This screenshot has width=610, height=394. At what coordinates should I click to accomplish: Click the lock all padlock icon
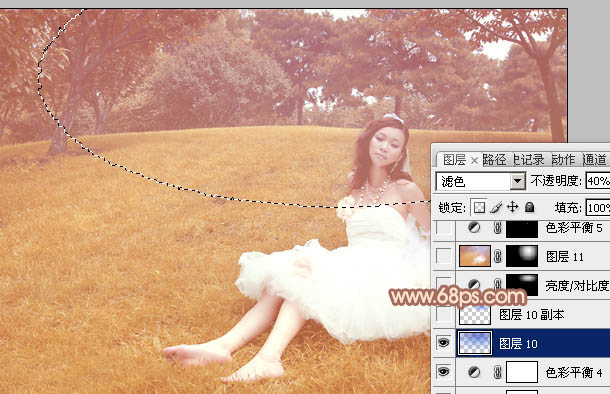529,207
